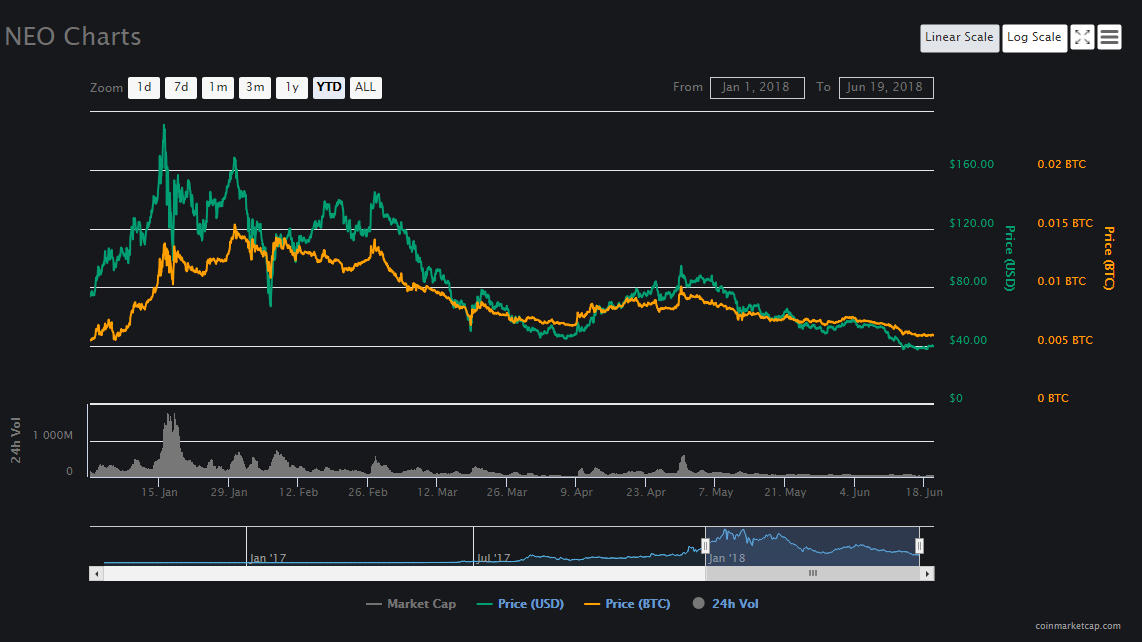The width and height of the screenshot is (1142, 642).
Task: Edit the From date field
Action: pos(757,87)
